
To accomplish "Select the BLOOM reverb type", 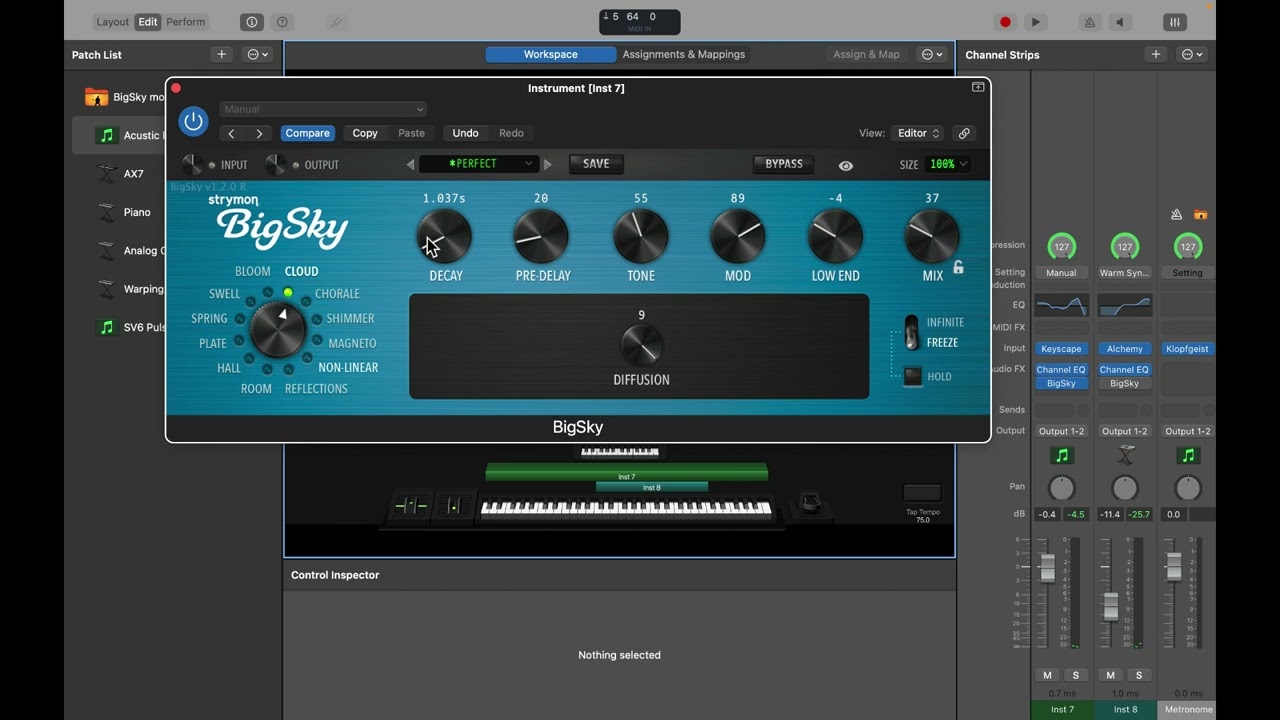I will (x=252, y=271).
